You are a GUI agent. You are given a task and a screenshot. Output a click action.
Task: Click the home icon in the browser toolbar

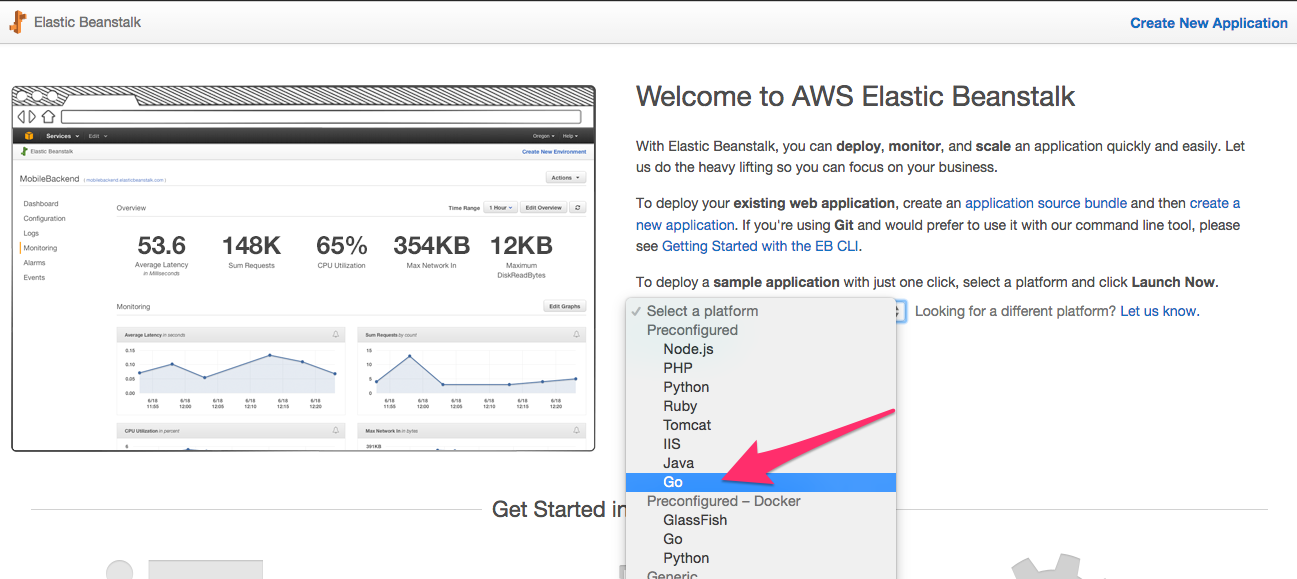click(x=50, y=117)
